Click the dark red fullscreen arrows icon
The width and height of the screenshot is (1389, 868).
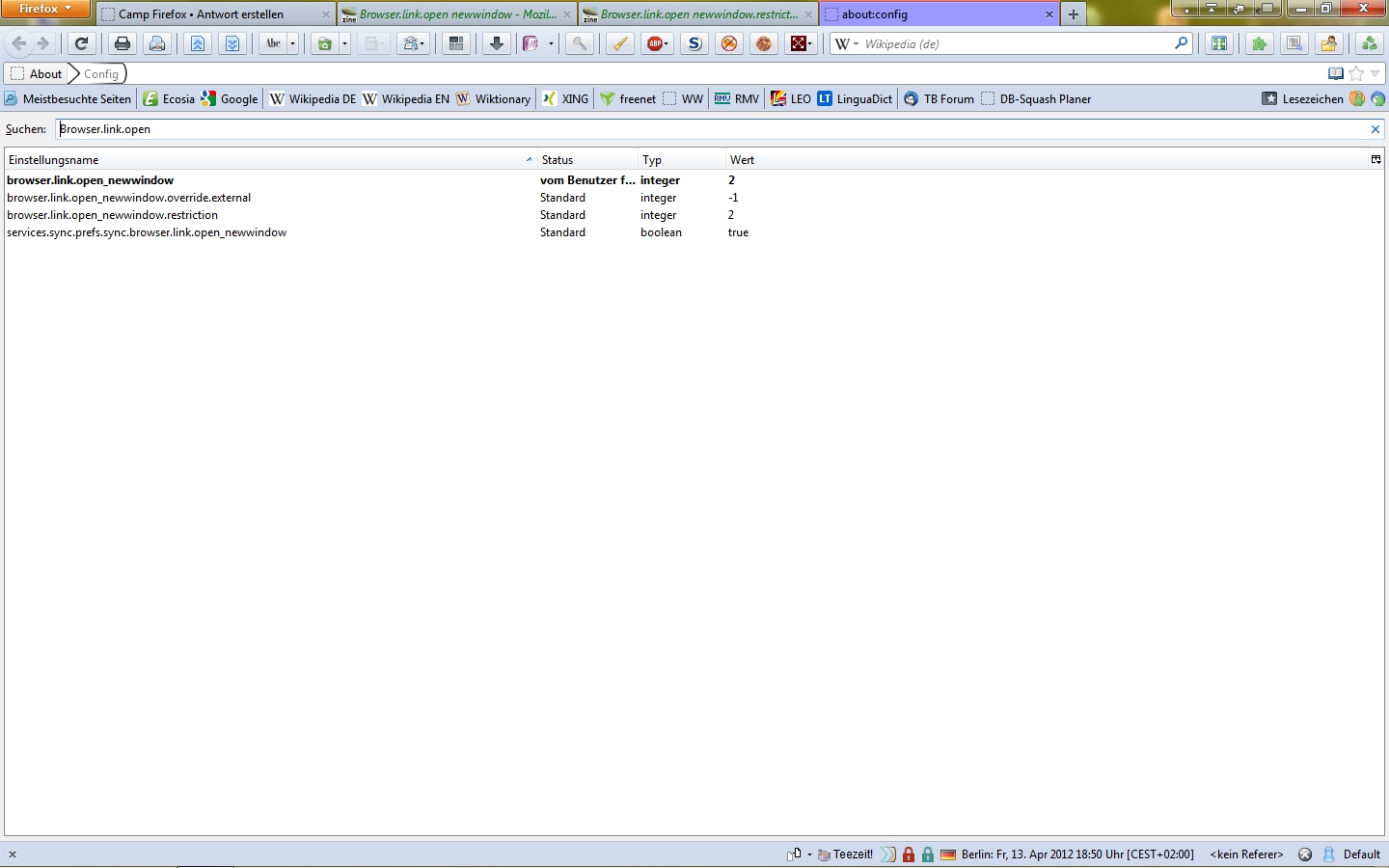pyautogui.click(x=799, y=43)
